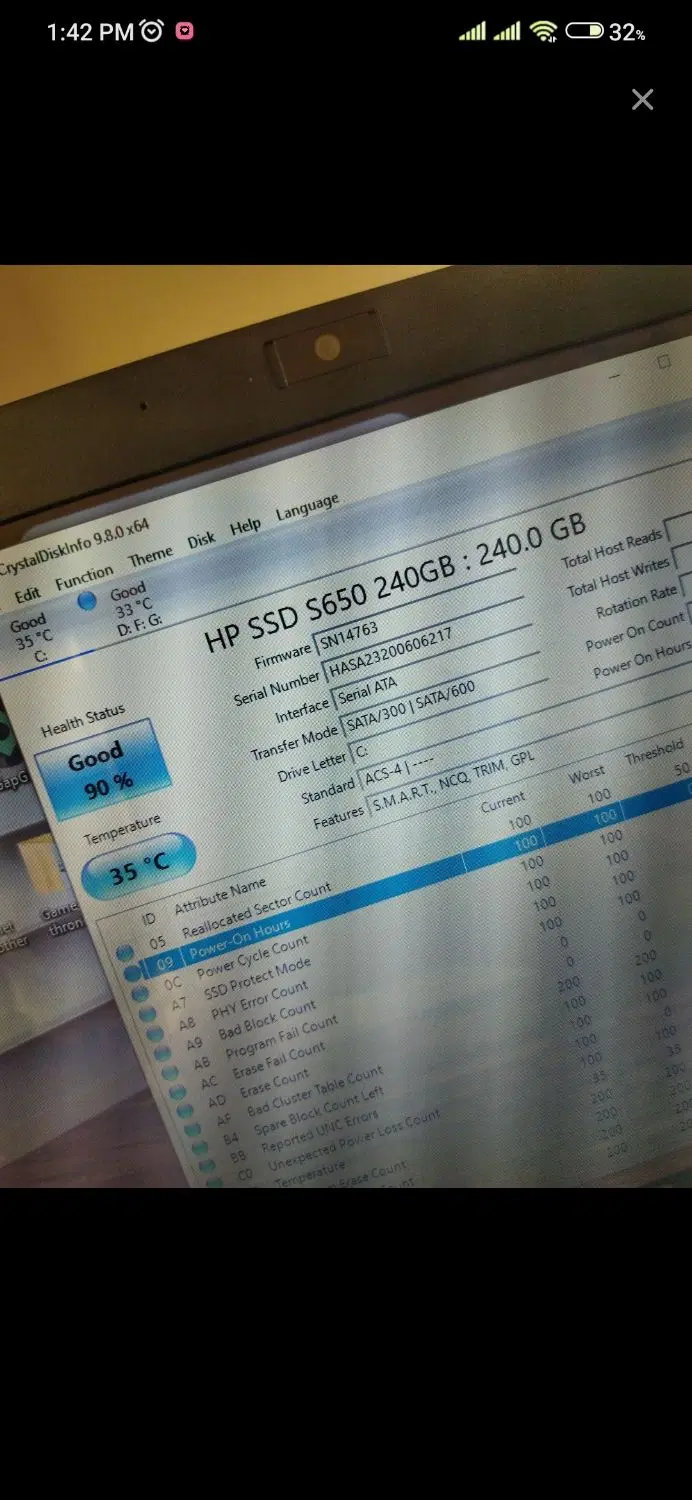Click the Power On Count label
This screenshot has height=1500, width=692.
pos(634,631)
